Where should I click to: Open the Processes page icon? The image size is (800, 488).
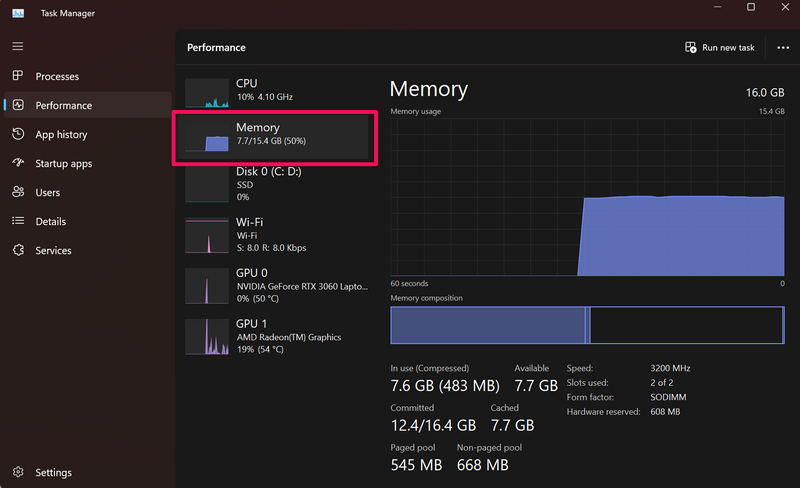click(18, 76)
